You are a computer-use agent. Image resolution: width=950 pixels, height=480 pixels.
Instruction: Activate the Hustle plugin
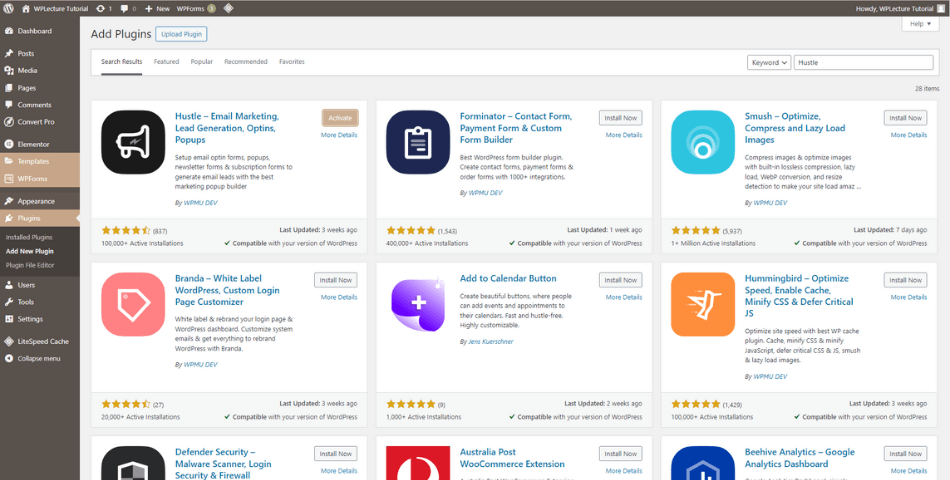(340, 118)
